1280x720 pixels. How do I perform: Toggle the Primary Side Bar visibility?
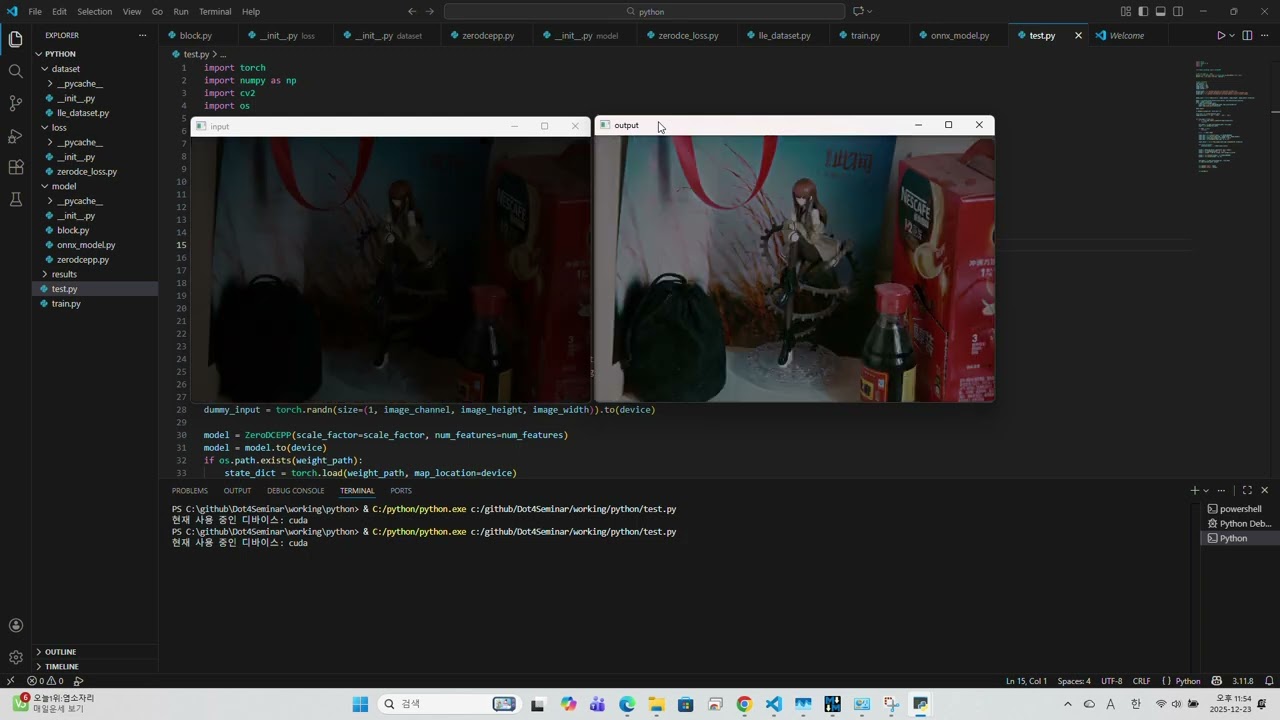pyautogui.click(x=1143, y=11)
